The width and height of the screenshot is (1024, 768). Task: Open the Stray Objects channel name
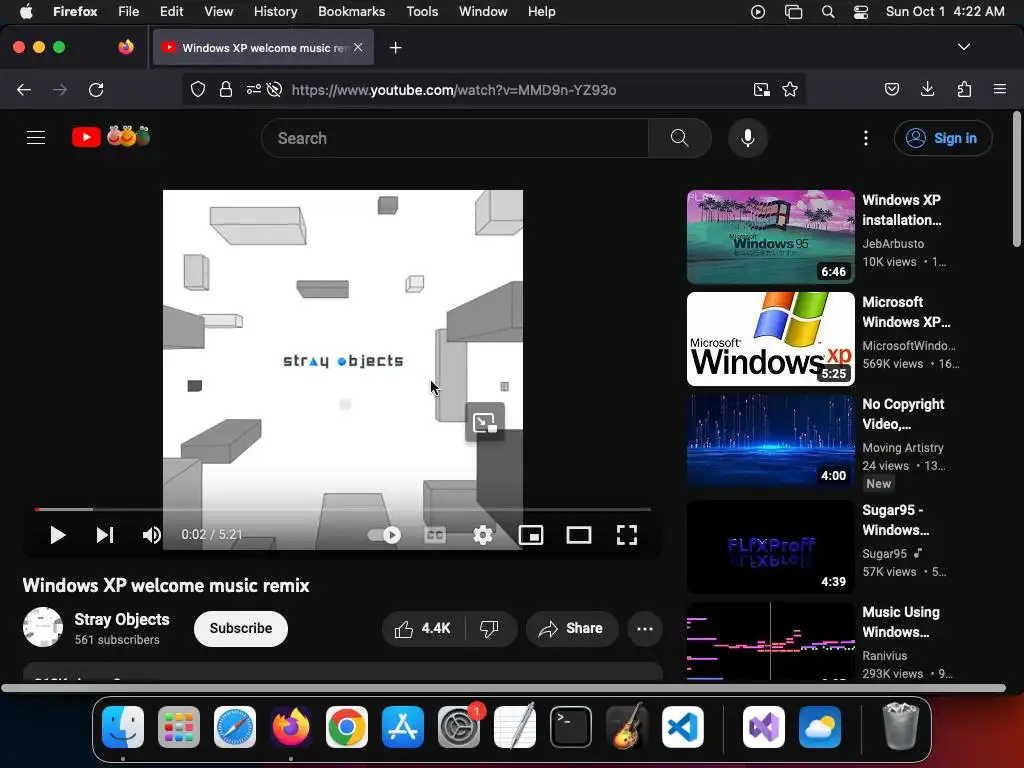click(x=122, y=620)
